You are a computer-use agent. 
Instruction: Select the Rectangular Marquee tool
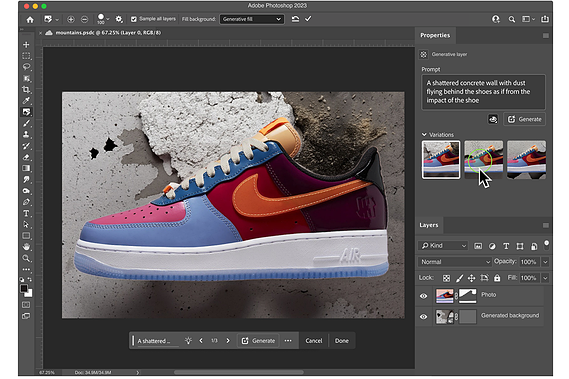[x=26, y=56]
